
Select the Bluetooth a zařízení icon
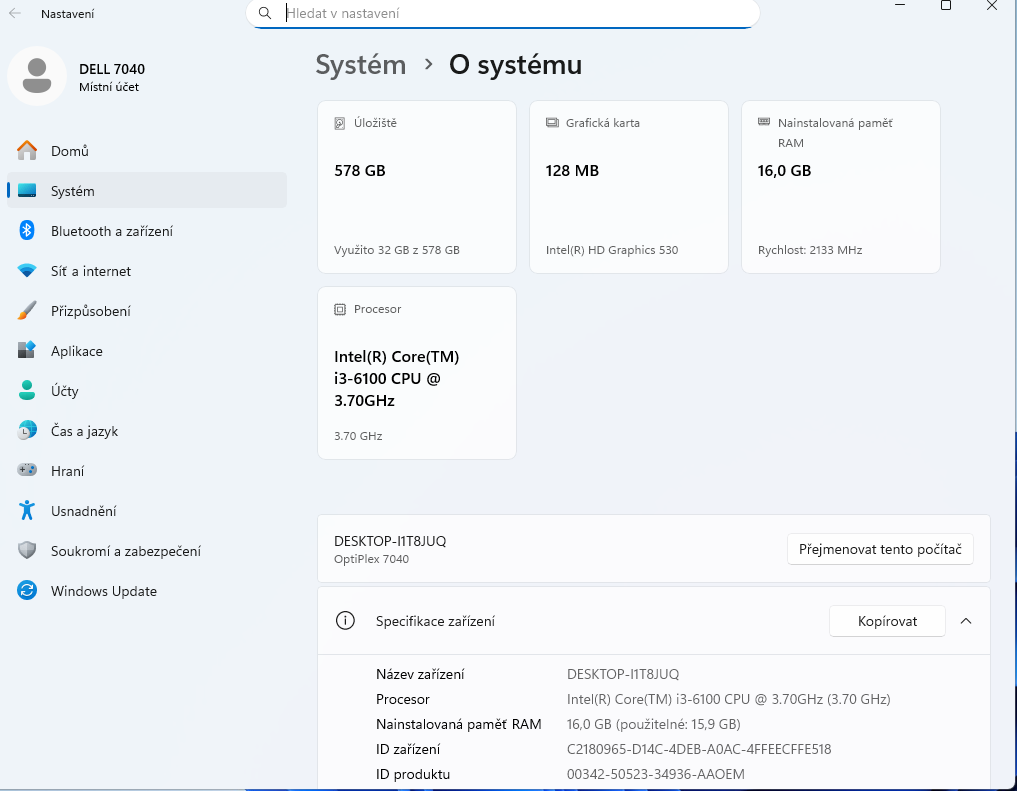tap(30, 230)
